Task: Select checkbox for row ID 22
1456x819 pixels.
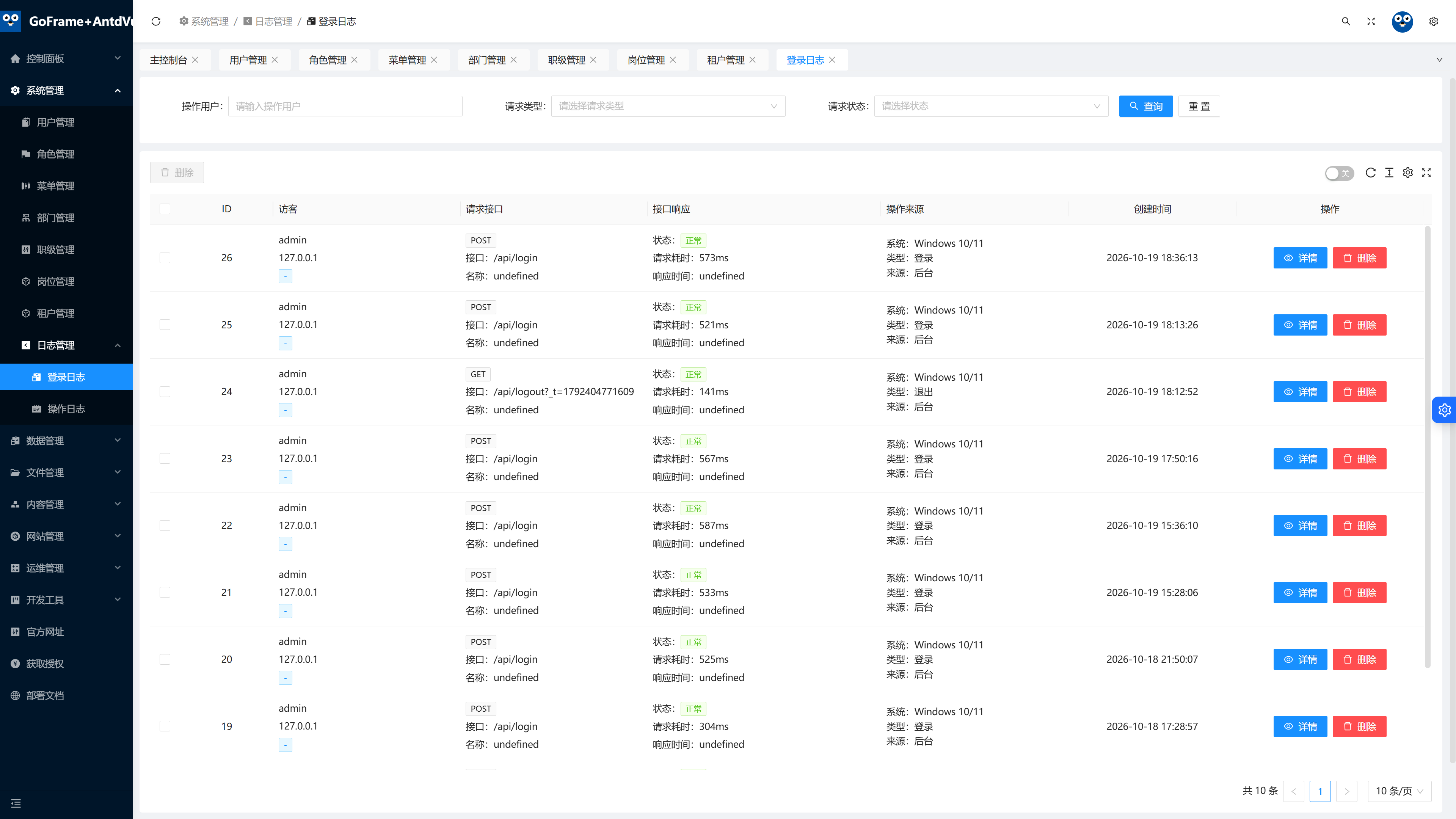Action: coord(165,526)
